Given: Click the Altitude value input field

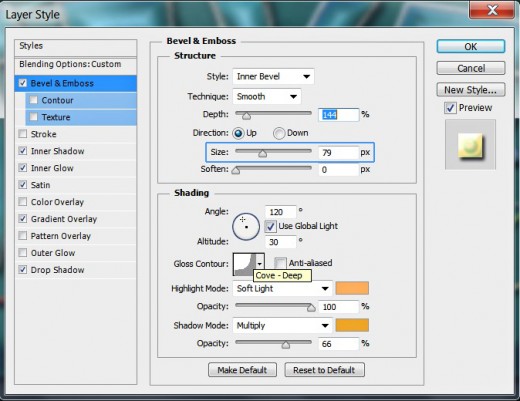Looking at the screenshot, I should point(280,242).
